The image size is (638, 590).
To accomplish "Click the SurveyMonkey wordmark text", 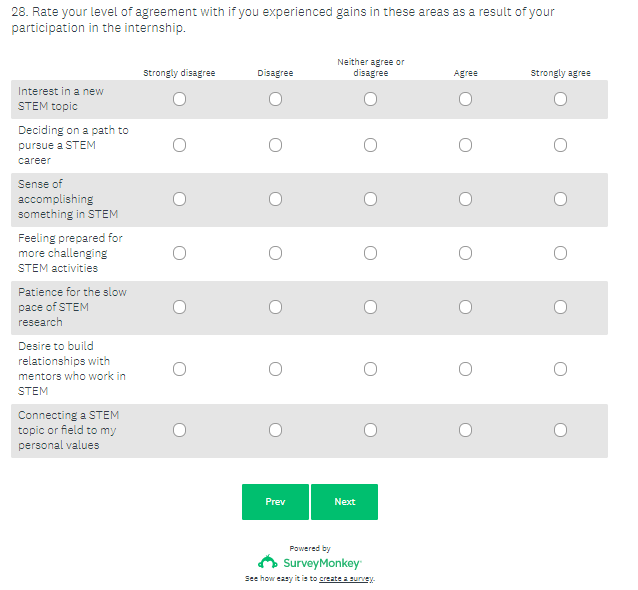I will pyautogui.click(x=322, y=563).
